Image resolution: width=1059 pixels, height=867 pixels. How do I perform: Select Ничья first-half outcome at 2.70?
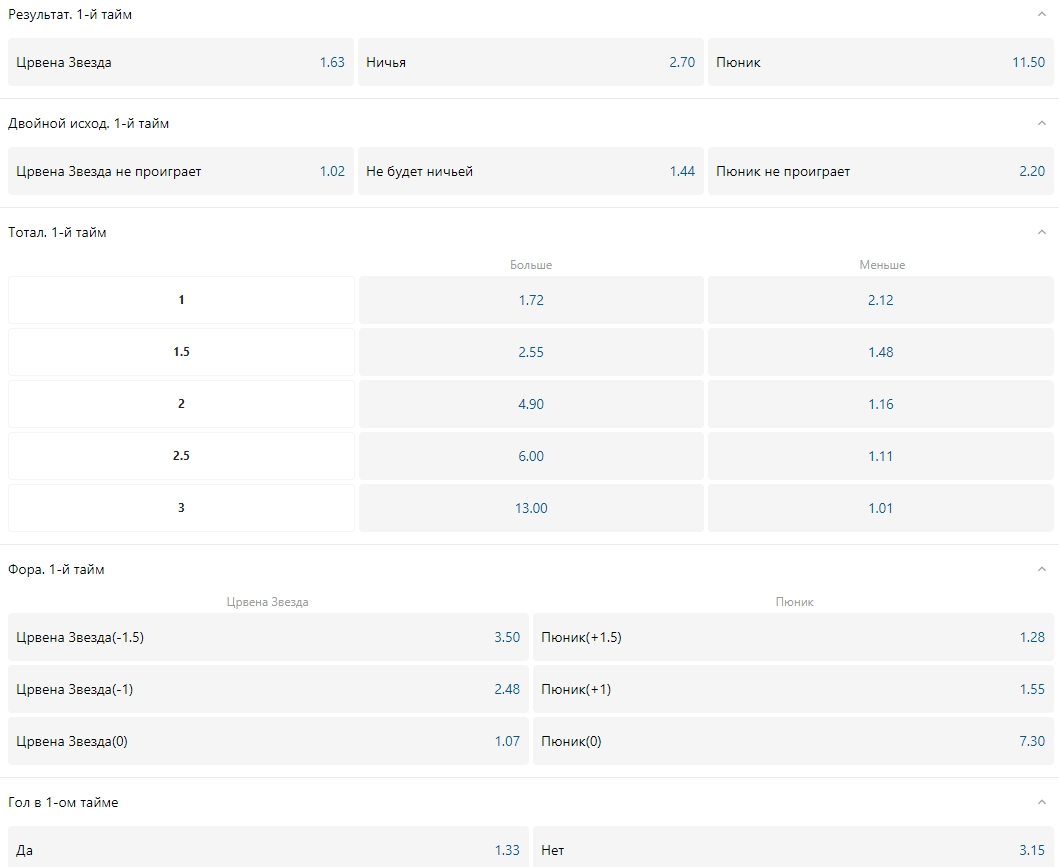(x=530, y=62)
